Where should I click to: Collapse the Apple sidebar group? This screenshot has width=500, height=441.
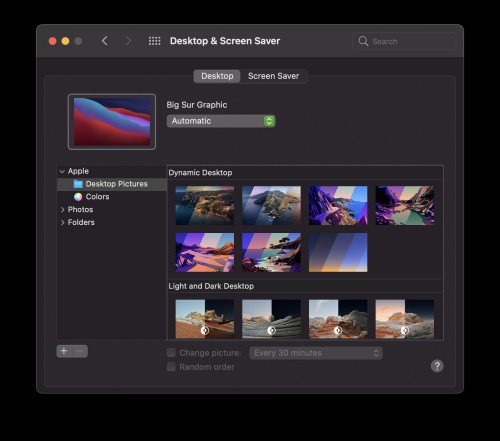[62, 171]
